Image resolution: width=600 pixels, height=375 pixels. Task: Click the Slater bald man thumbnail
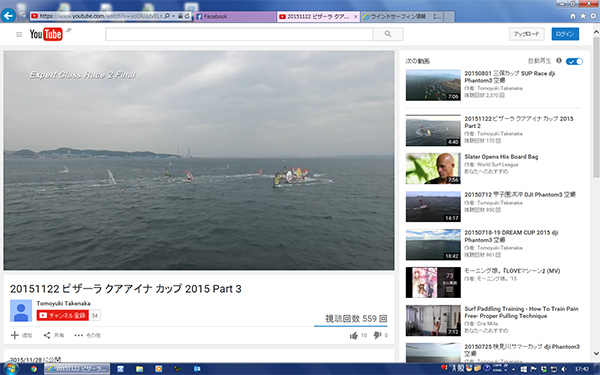(x=433, y=168)
